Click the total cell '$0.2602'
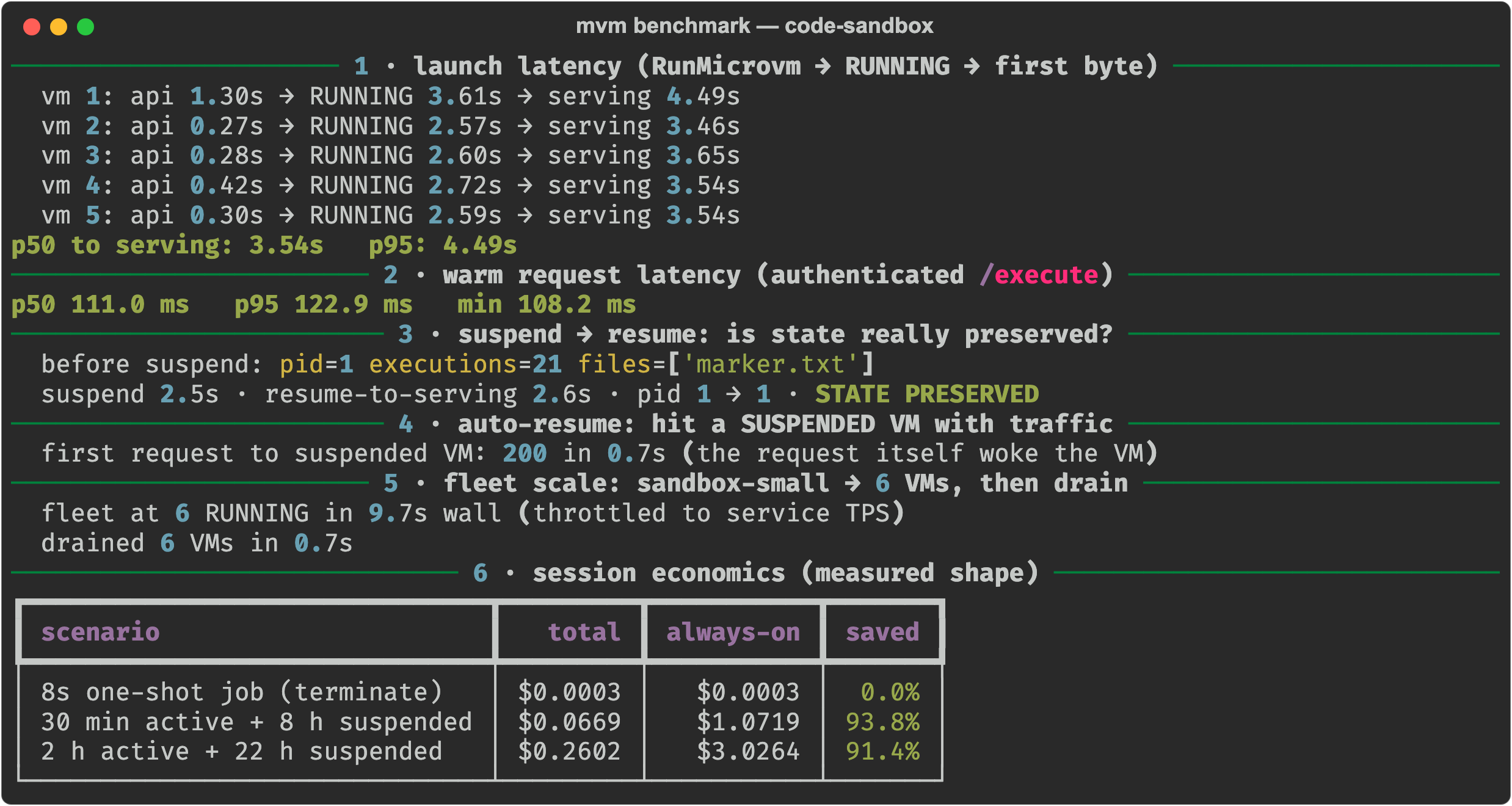This screenshot has height=806, width=1512. (x=569, y=752)
